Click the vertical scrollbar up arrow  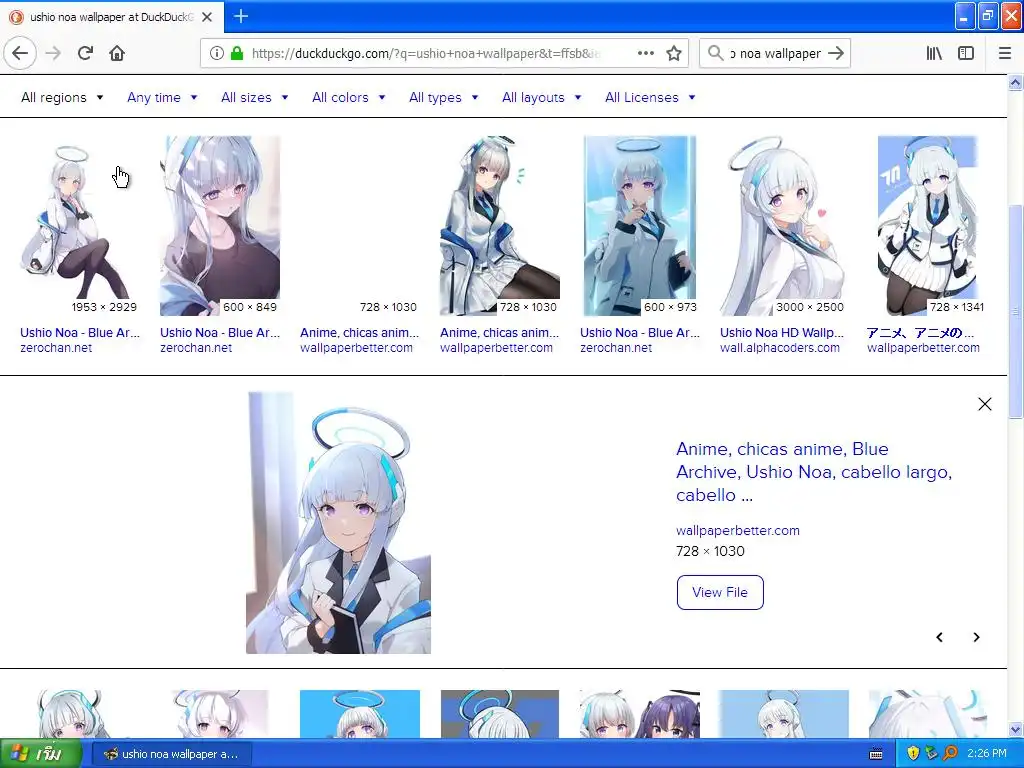(1016, 83)
